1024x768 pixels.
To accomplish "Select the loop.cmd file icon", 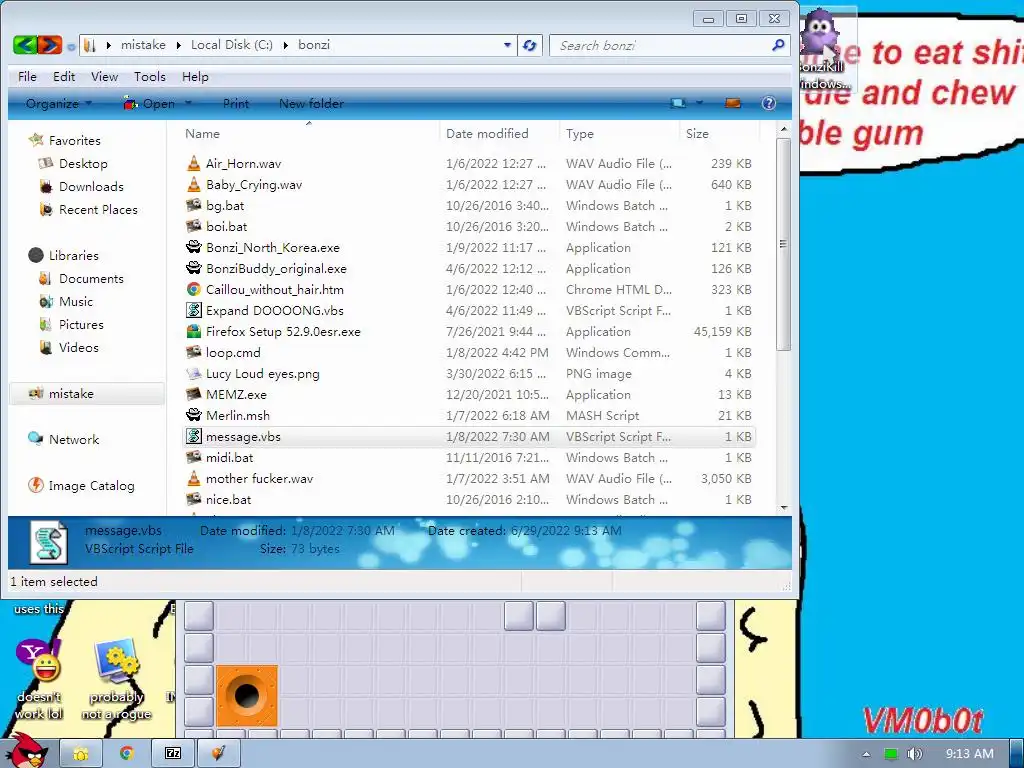I will pos(193,352).
